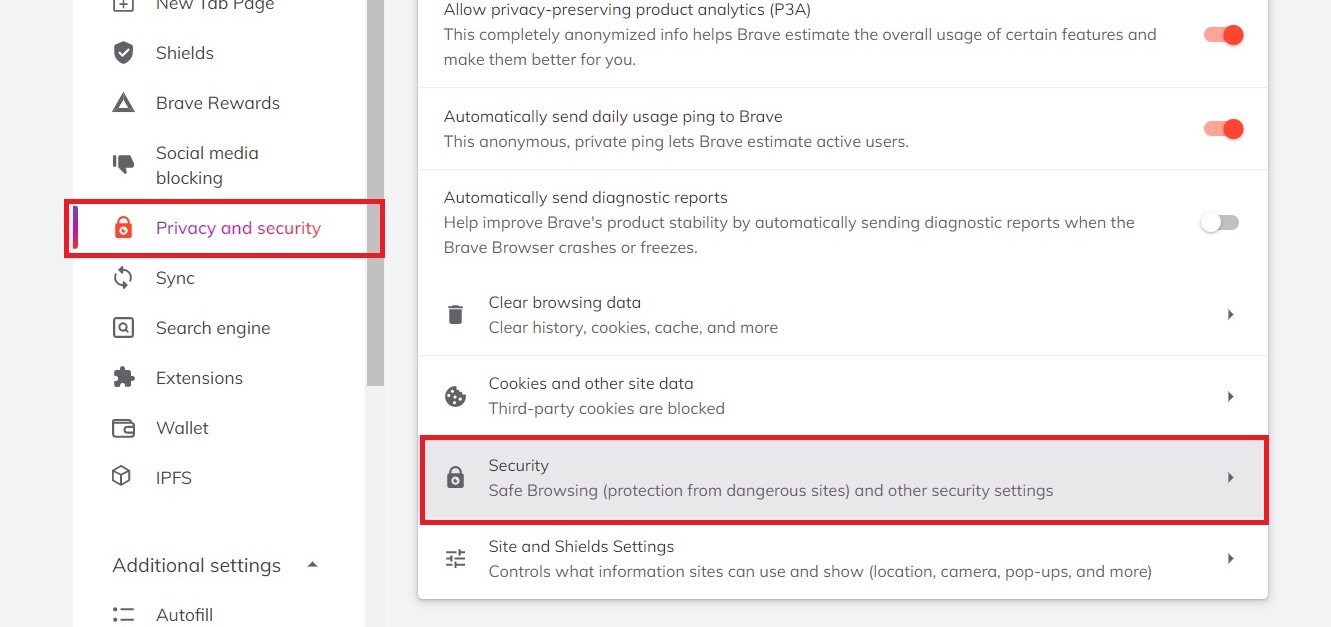Turn off daily usage ping toggle

pos(1222,129)
